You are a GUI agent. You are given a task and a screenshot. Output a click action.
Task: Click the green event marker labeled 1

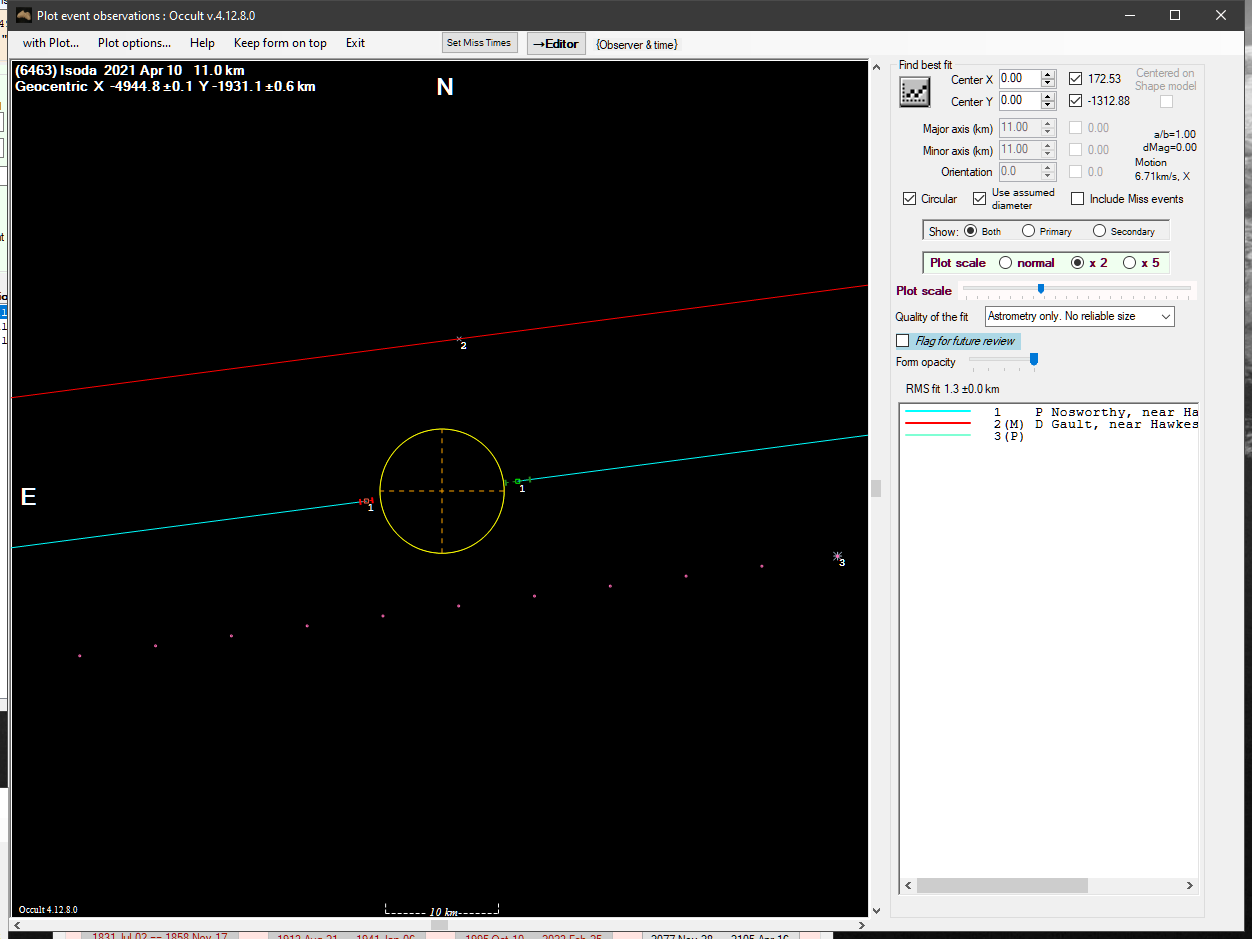click(x=517, y=482)
